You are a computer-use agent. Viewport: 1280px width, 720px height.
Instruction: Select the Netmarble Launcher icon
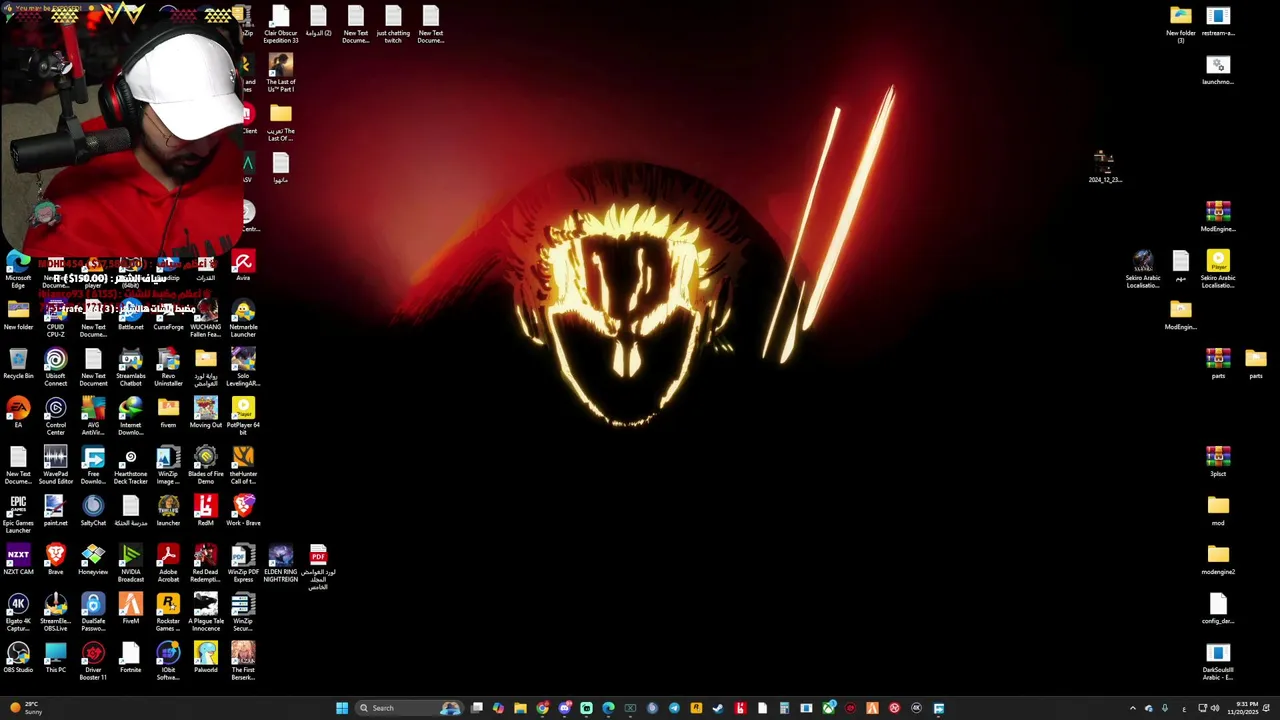pyautogui.click(x=243, y=318)
